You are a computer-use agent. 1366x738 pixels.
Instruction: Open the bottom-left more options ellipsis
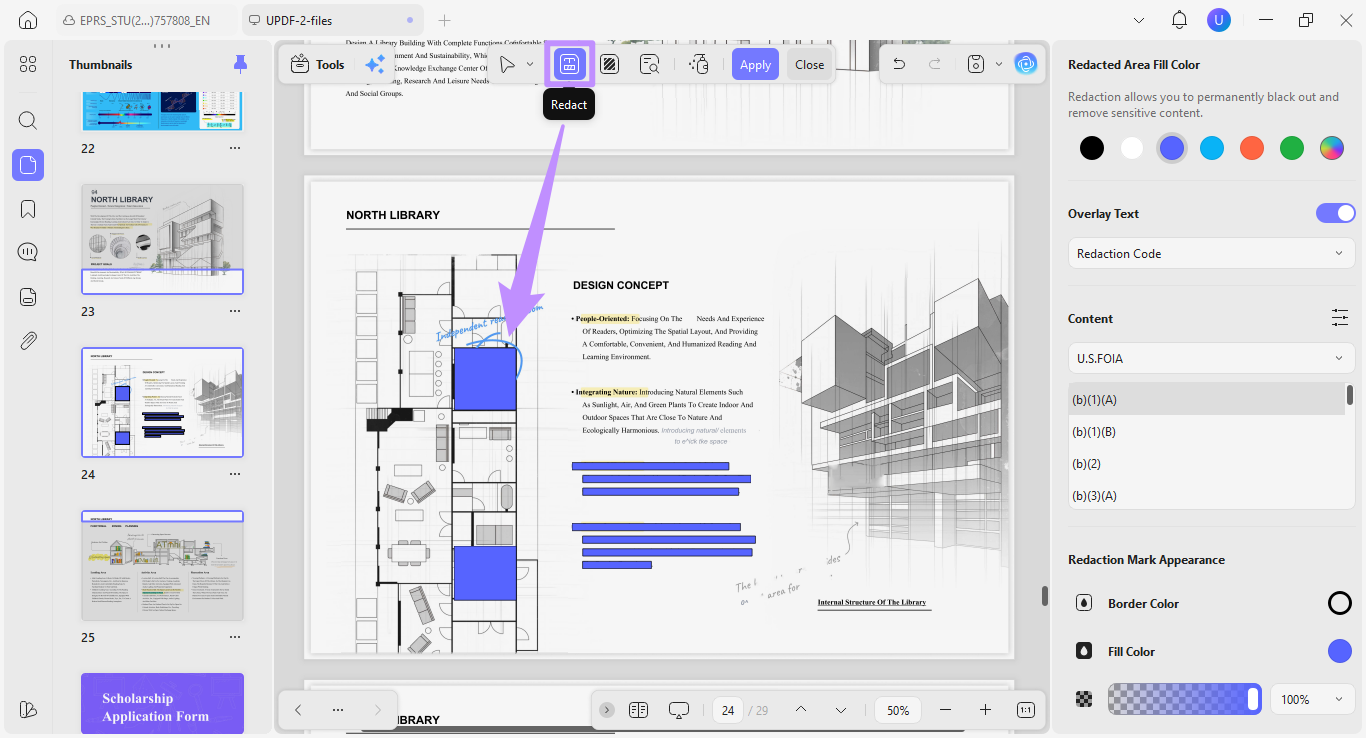338,710
